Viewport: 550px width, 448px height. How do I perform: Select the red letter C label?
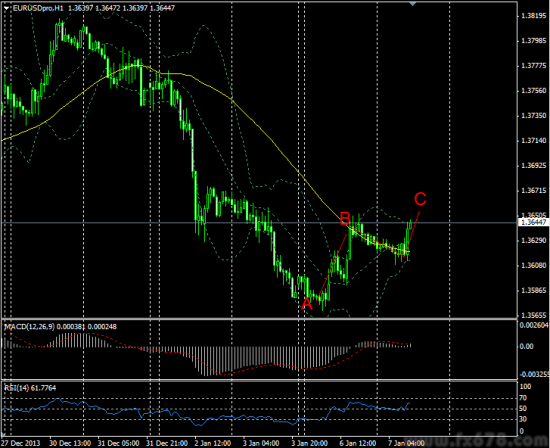pos(420,199)
